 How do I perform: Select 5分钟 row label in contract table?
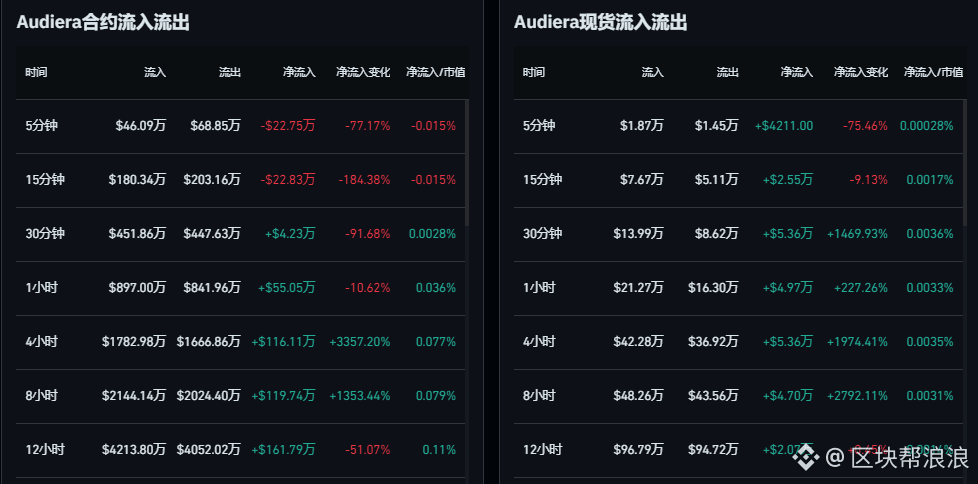coord(41,126)
